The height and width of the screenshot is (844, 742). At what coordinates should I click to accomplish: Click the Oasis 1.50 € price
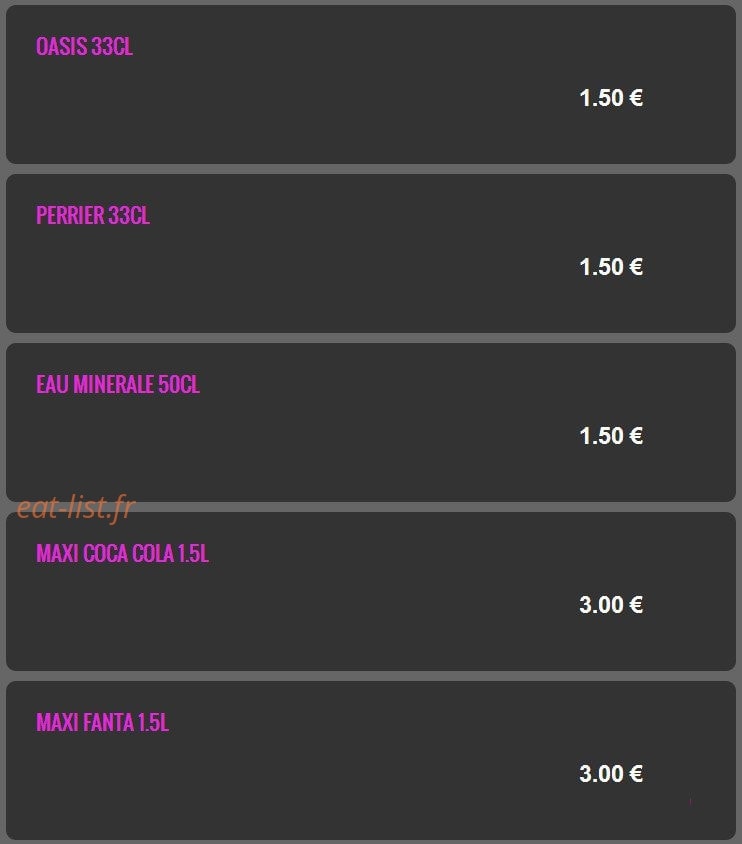611,98
